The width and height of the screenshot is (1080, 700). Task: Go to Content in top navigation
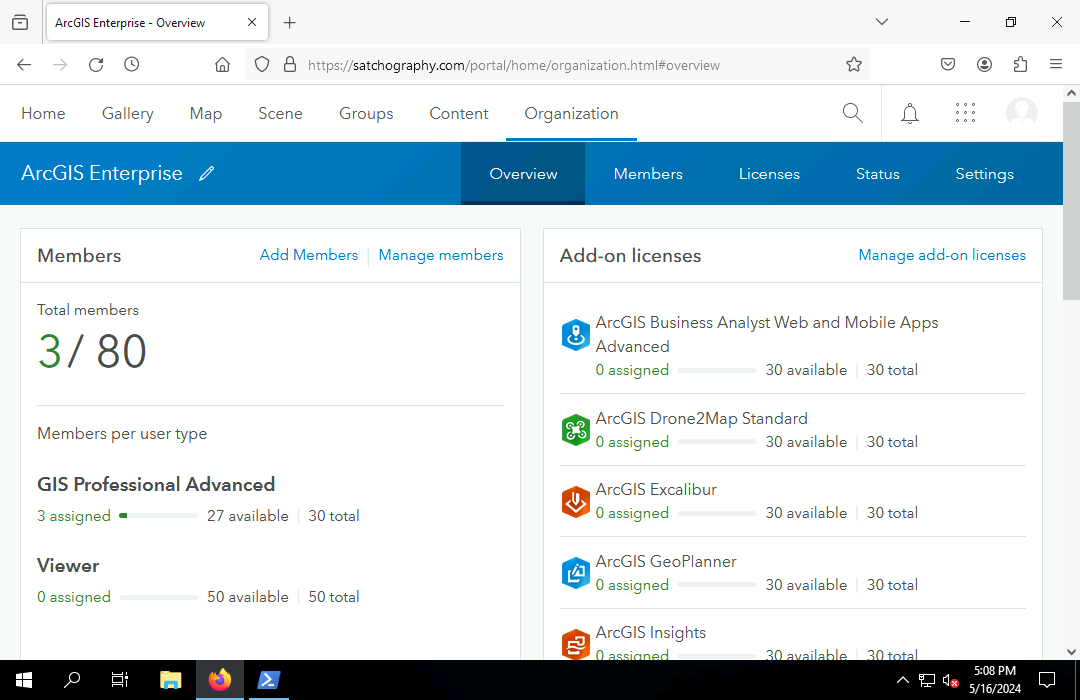tap(459, 114)
